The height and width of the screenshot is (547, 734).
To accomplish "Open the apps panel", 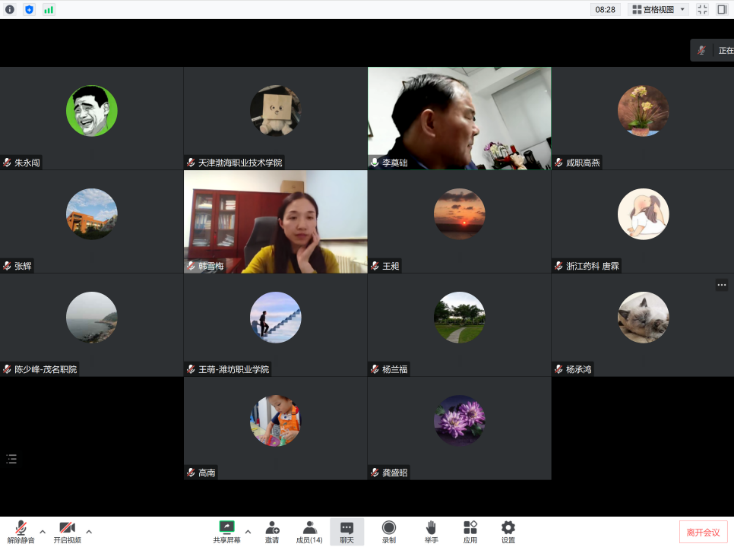I will pyautogui.click(x=470, y=529).
